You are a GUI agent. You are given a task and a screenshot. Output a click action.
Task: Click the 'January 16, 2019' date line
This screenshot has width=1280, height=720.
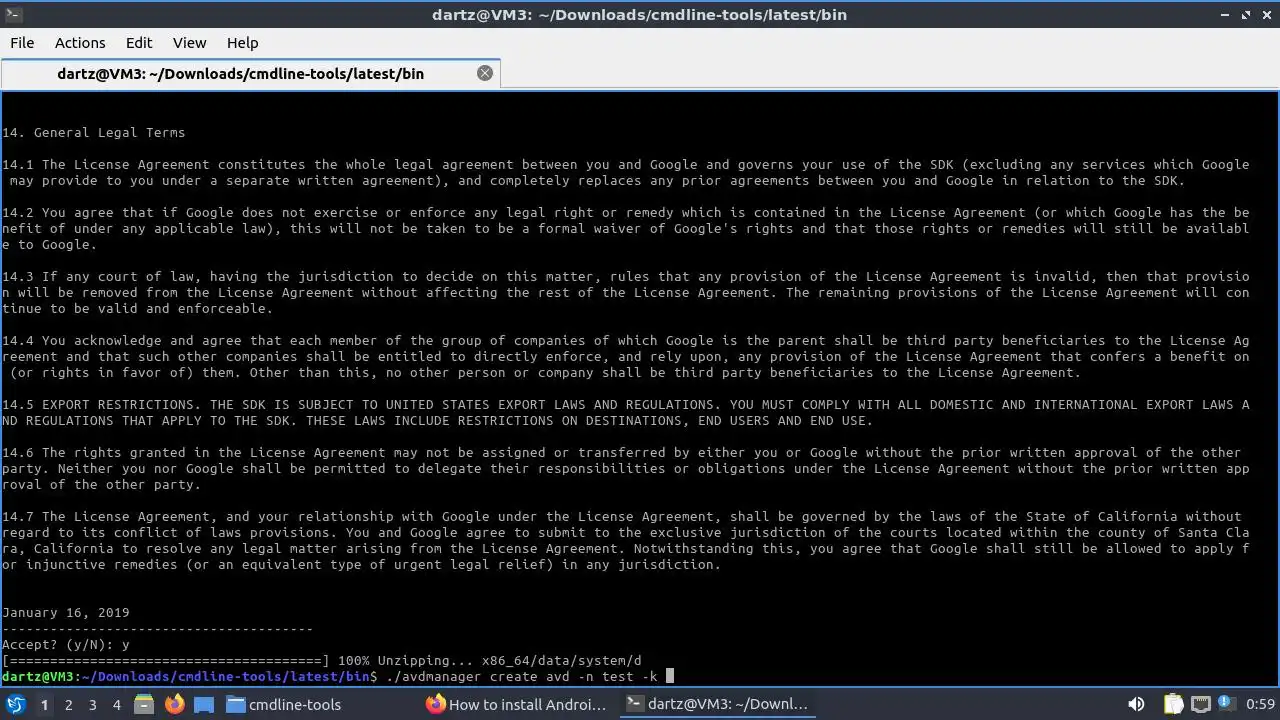[x=66, y=613]
